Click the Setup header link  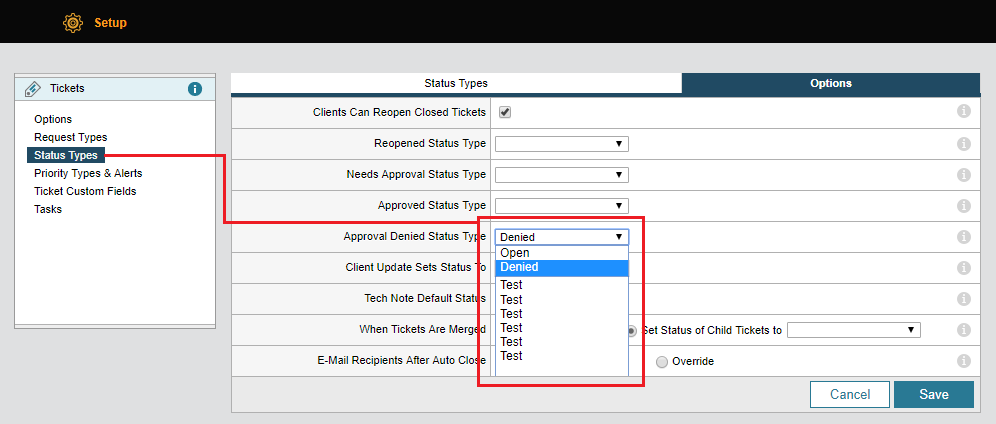111,23
